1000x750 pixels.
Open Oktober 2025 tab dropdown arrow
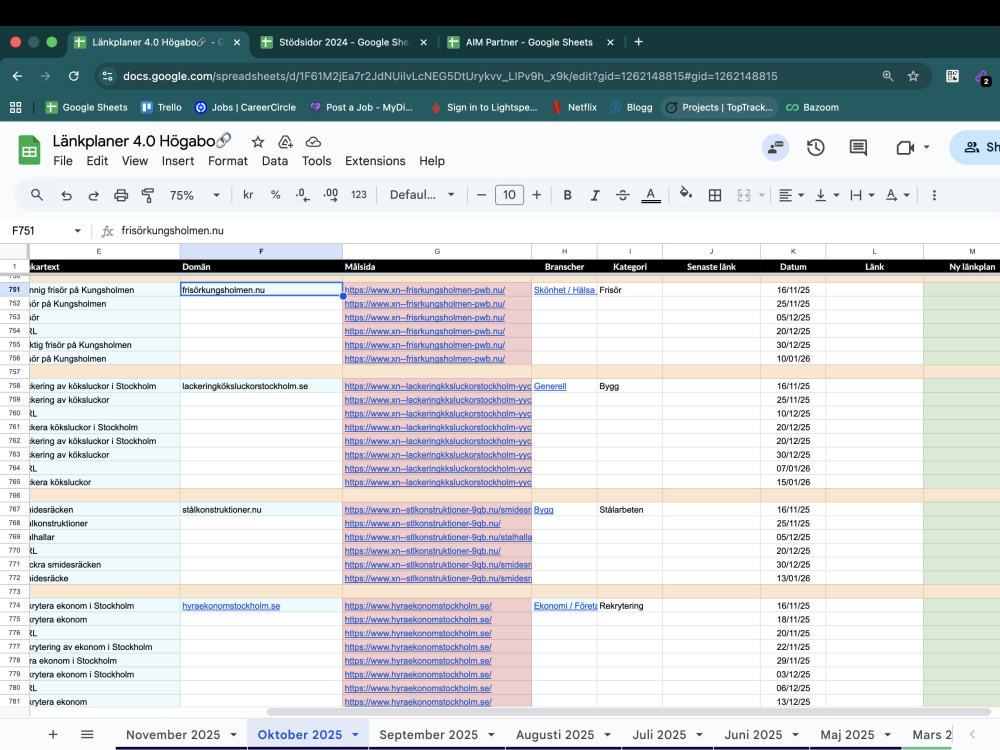355,735
